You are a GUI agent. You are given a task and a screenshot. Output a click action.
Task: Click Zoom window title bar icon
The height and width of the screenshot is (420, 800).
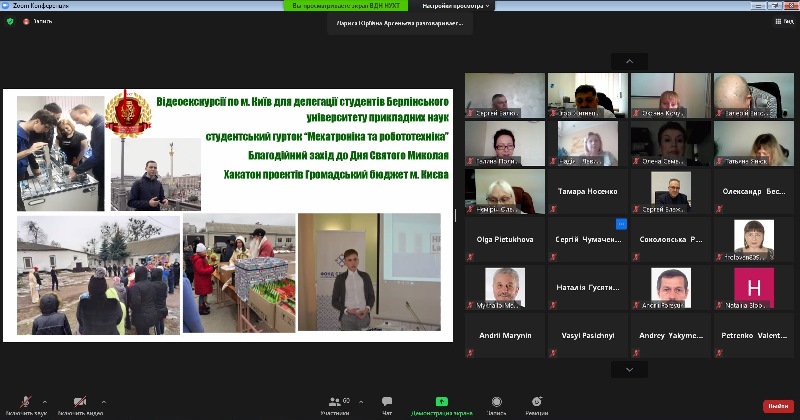[x=6, y=6]
